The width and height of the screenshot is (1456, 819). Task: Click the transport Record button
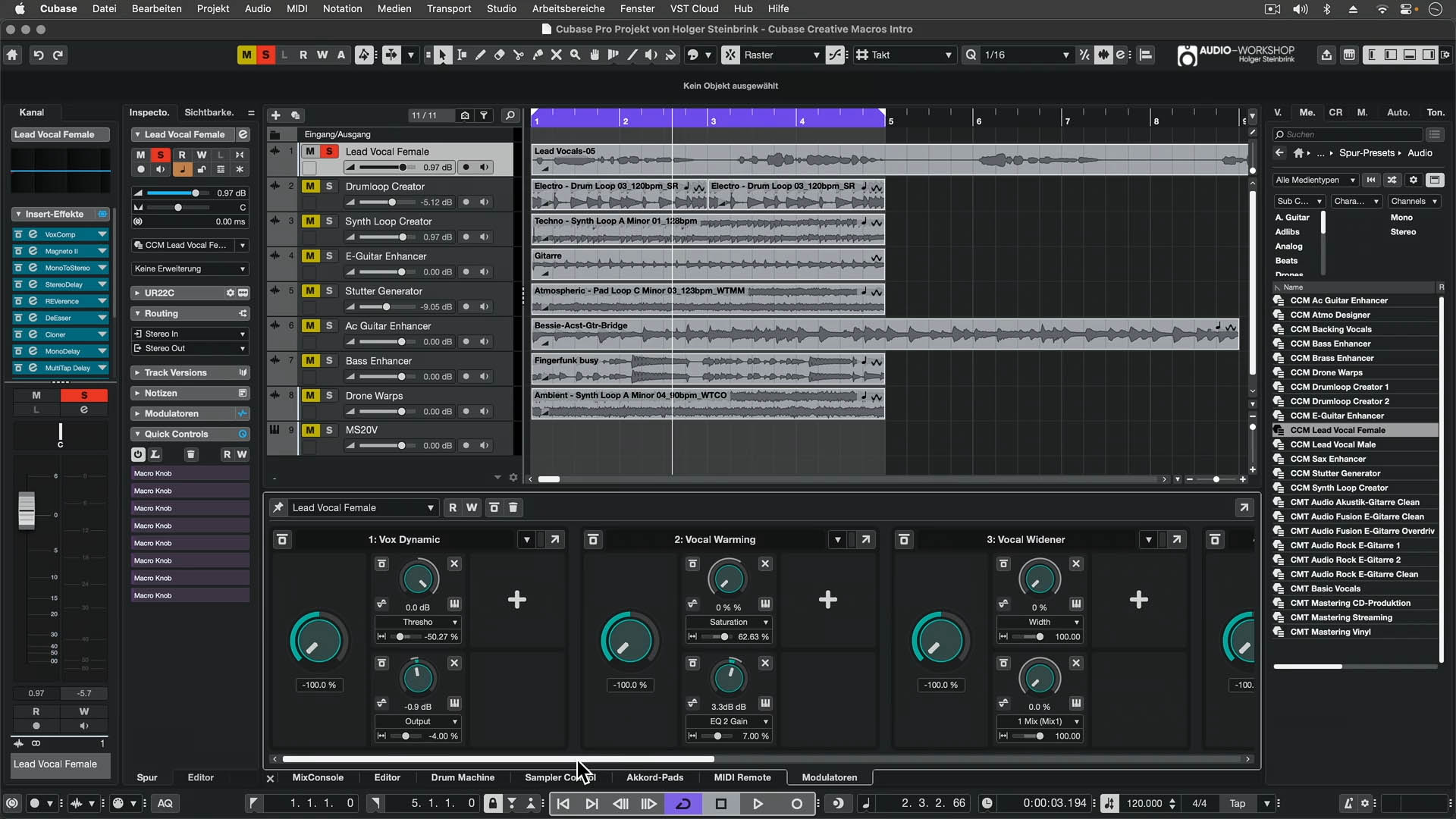pos(796,804)
